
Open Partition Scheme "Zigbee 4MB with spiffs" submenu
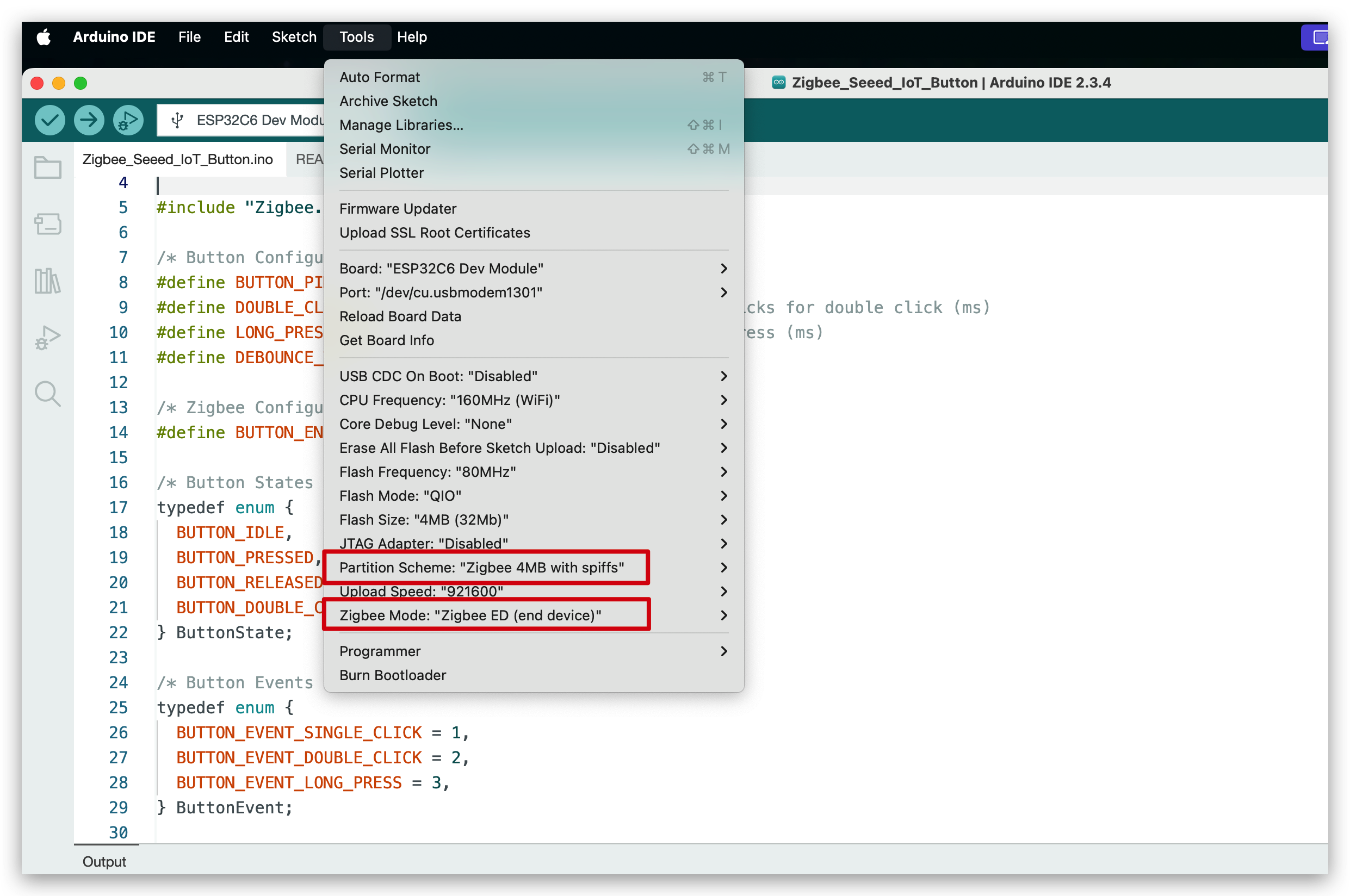click(x=533, y=568)
